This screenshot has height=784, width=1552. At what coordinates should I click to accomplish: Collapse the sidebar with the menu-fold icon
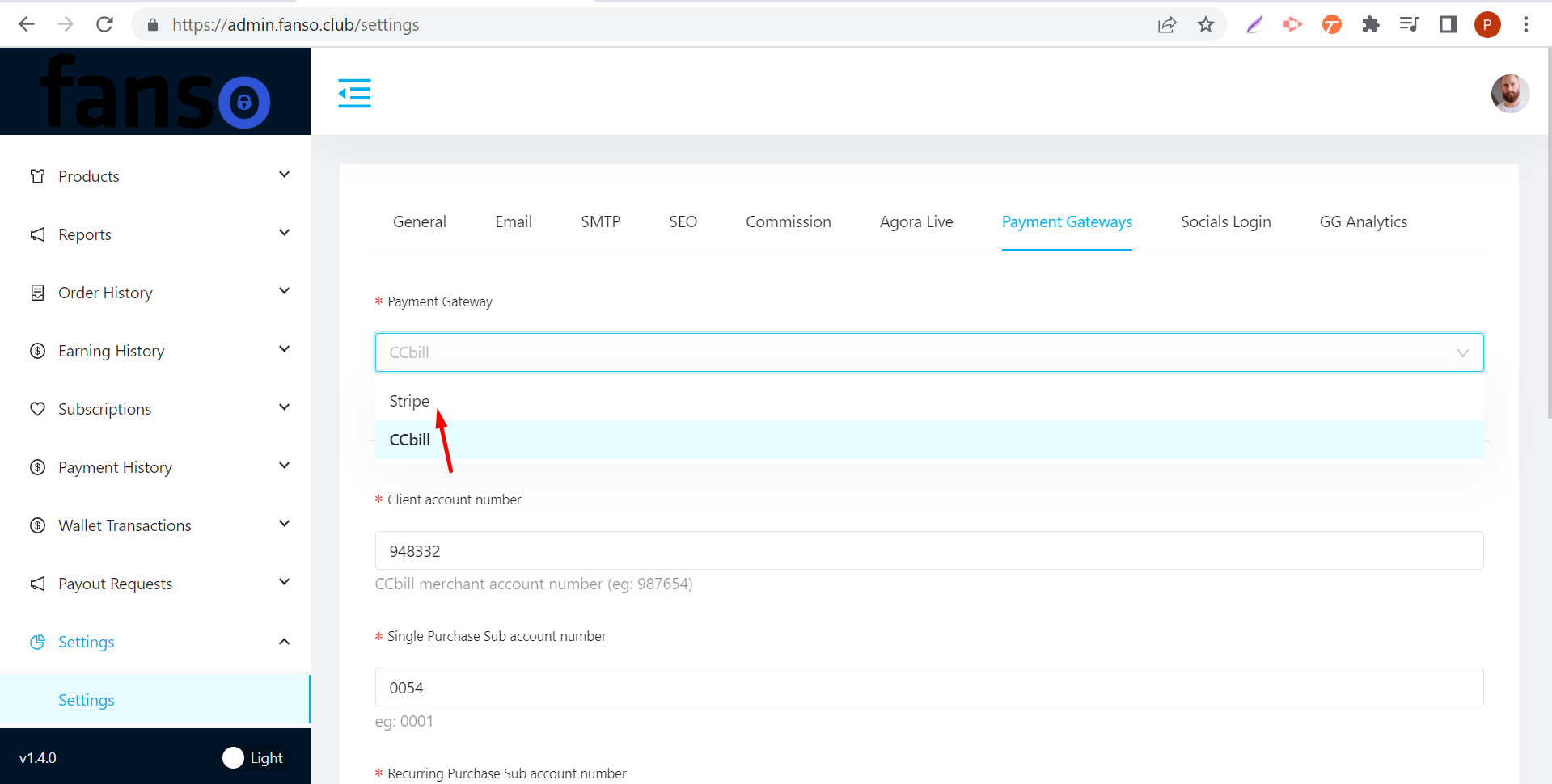(x=354, y=93)
